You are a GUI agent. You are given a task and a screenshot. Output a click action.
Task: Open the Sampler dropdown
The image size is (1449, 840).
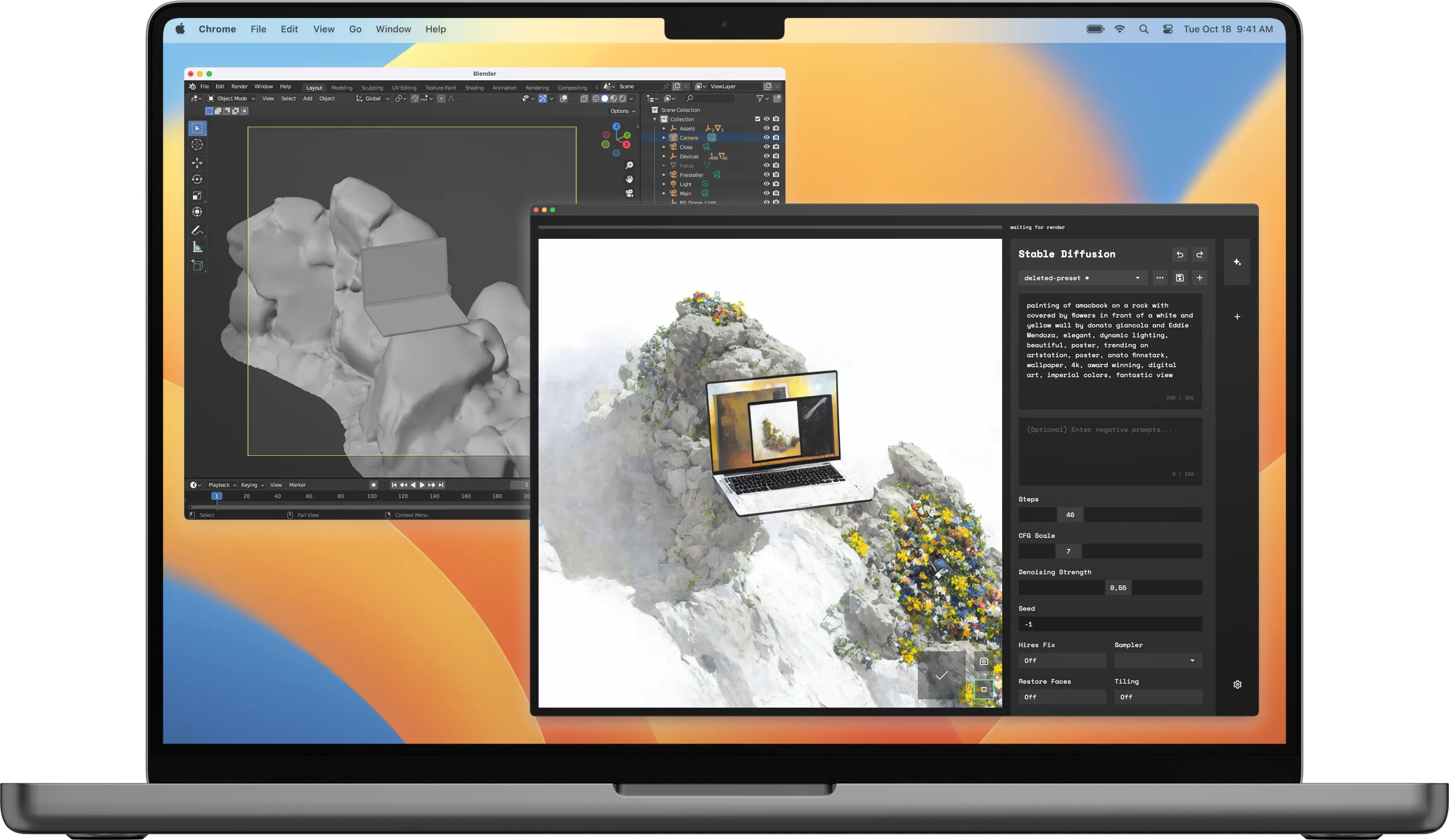coord(1157,661)
